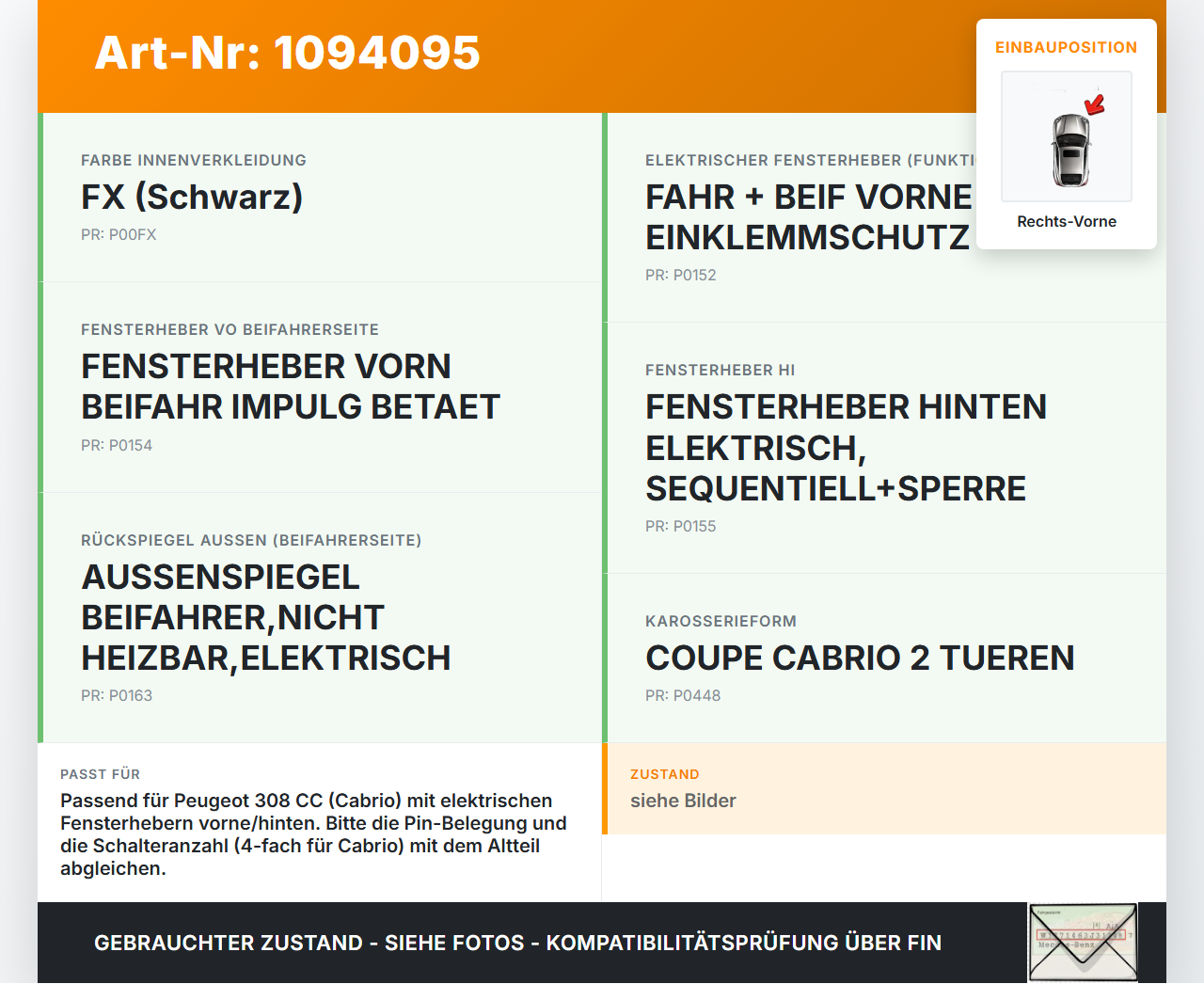This screenshot has width=1204, height=984.
Task: Click the PR: P0154 code
Action: (x=117, y=446)
